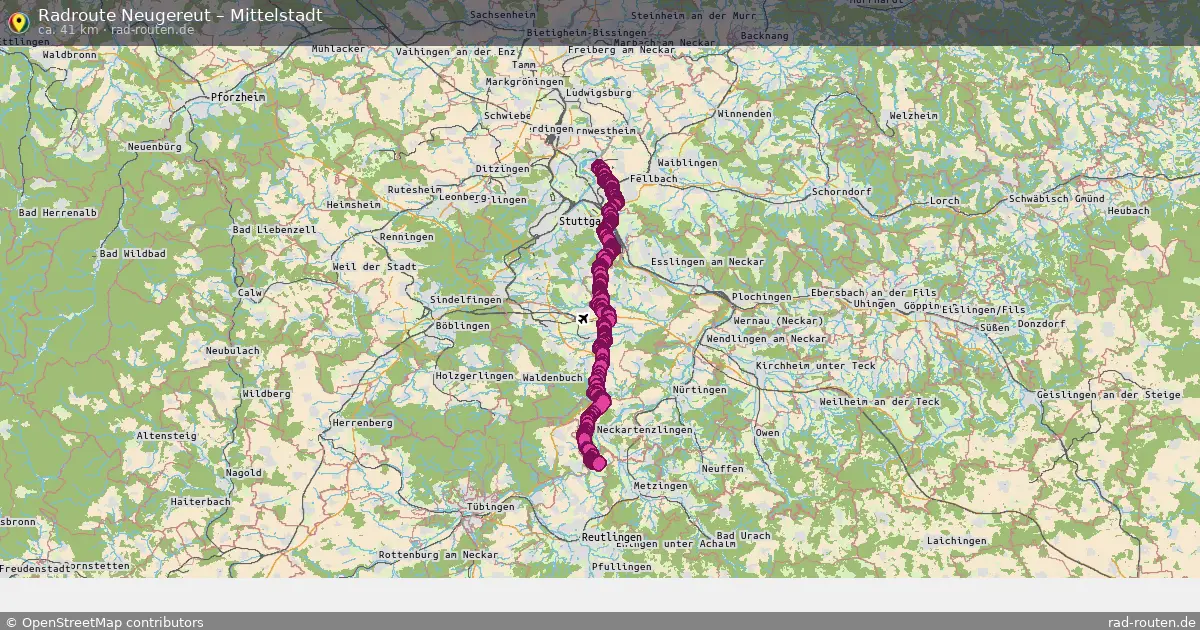Click the route start marker at Neugereut
This screenshot has height=630, width=1200.
pyautogui.click(x=598, y=167)
